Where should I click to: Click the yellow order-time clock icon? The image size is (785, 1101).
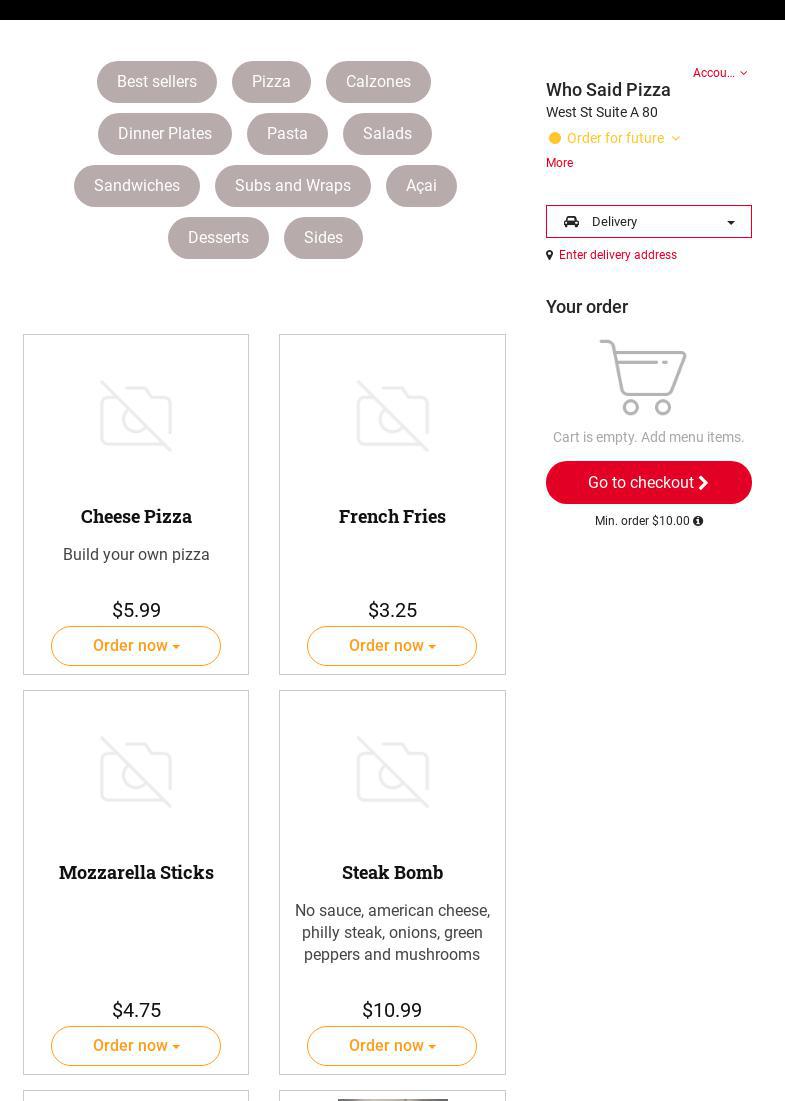point(555,138)
